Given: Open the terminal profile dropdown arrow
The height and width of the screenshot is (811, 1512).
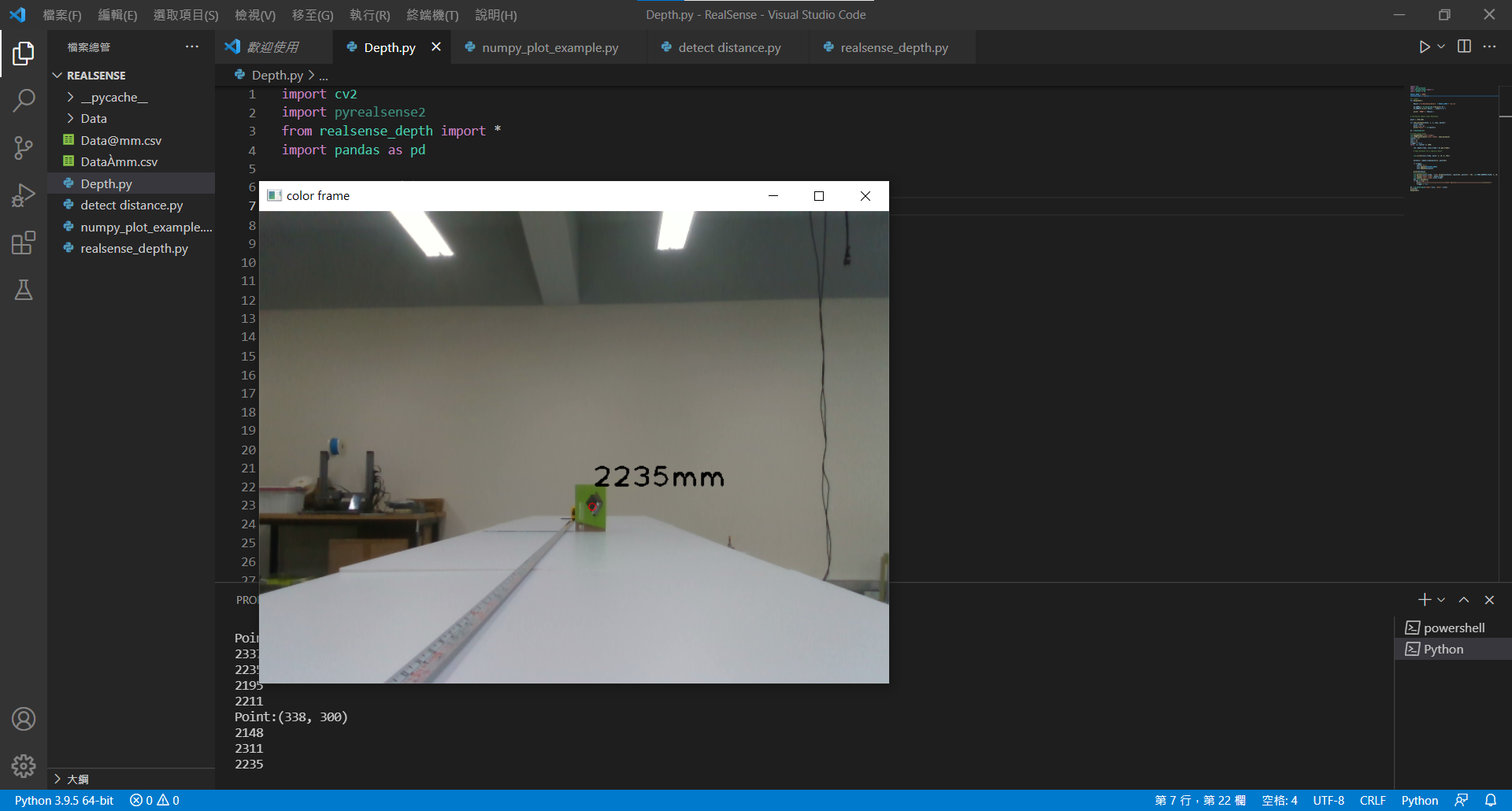Looking at the screenshot, I should tap(1440, 599).
